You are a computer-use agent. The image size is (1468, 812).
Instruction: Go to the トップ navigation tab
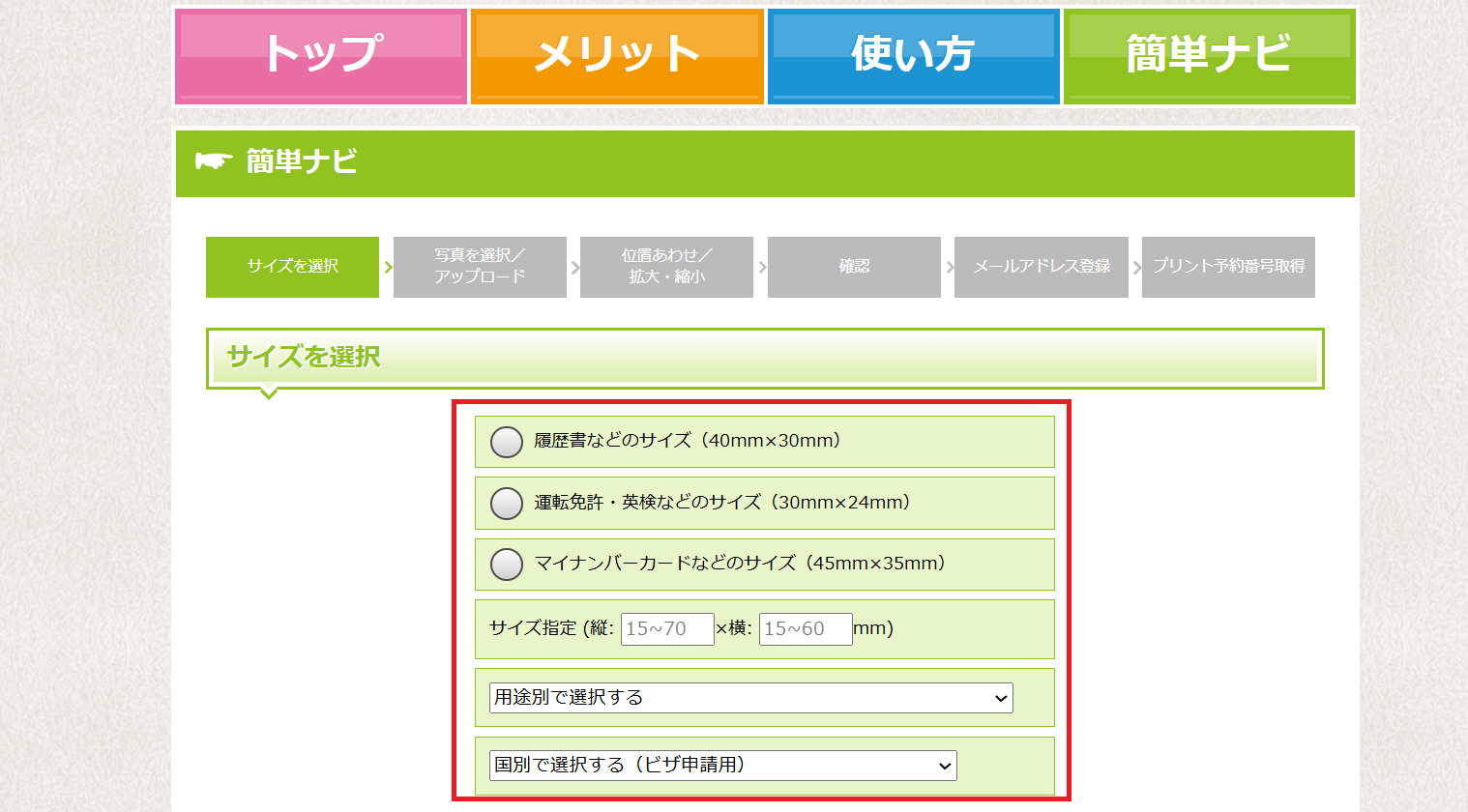tap(321, 55)
